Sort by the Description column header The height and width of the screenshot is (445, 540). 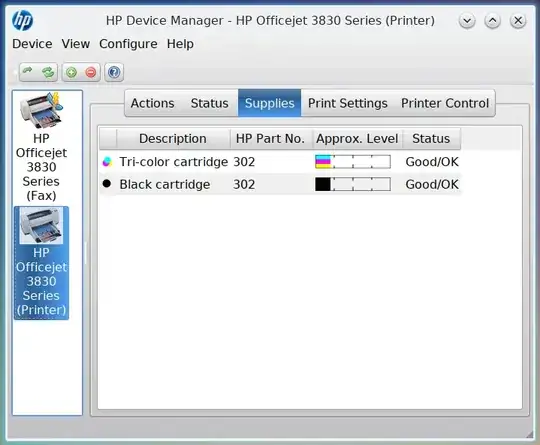(173, 138)
